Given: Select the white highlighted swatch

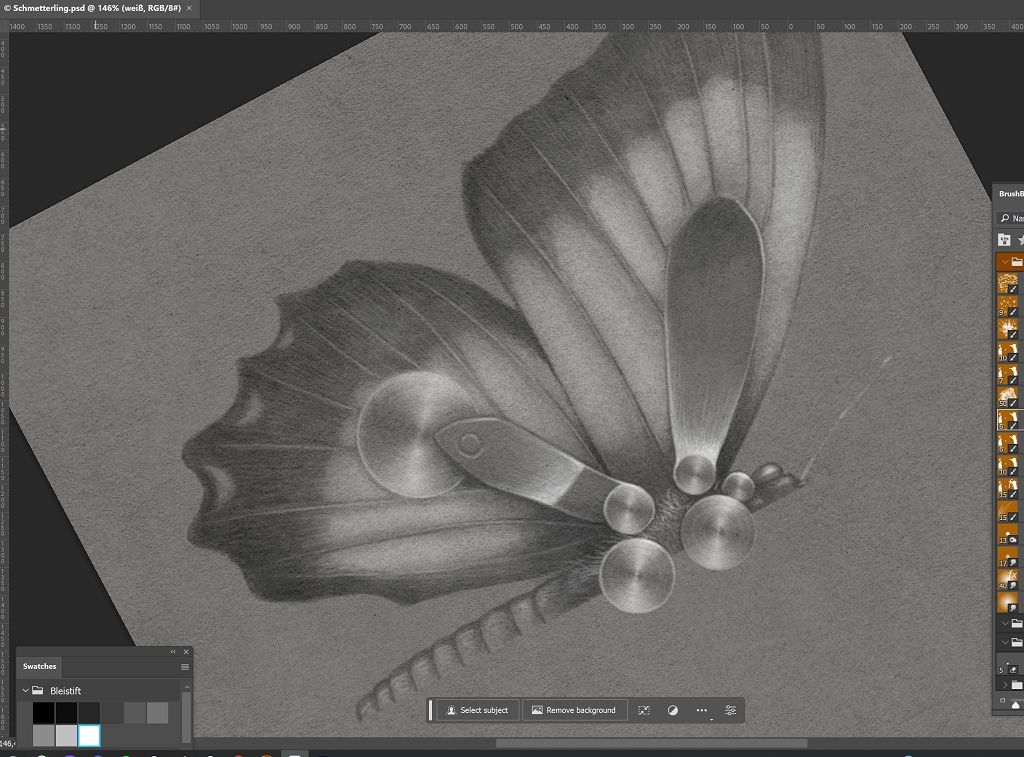Looking at the screenshot, I should point(89,735).
